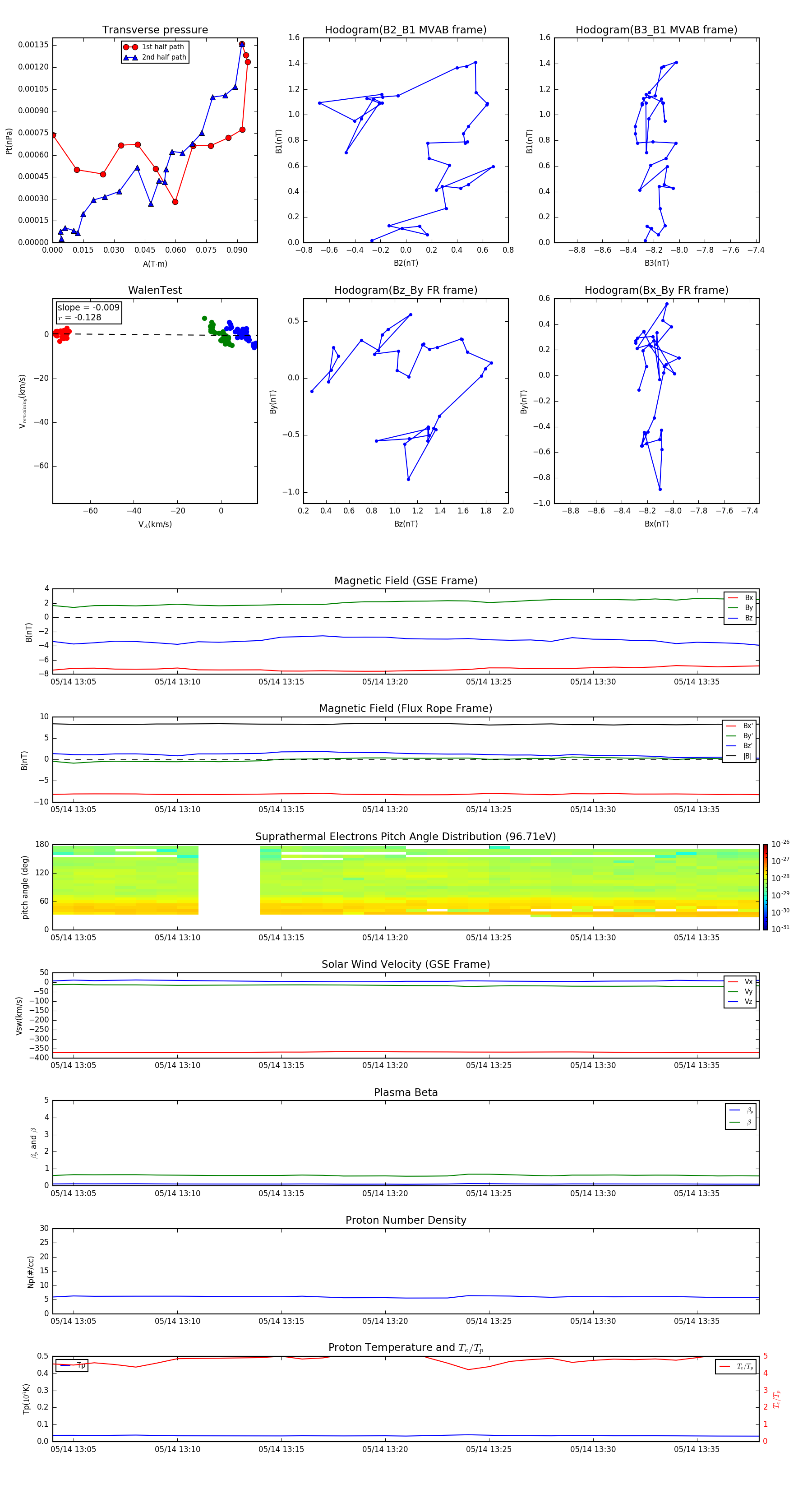This screenshot has width=812, height=1489.
Task: Select the "Magnetic Field (GSE Frame)" title
Action: click(x=406, y=581)
